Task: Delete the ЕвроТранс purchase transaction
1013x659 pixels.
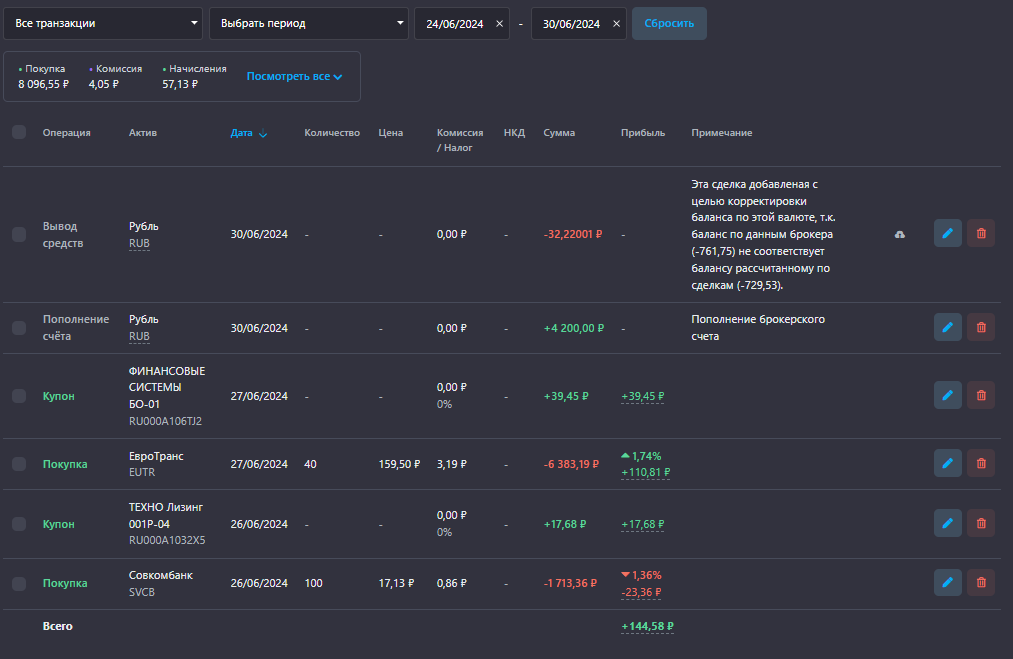Action: [981, 463]
